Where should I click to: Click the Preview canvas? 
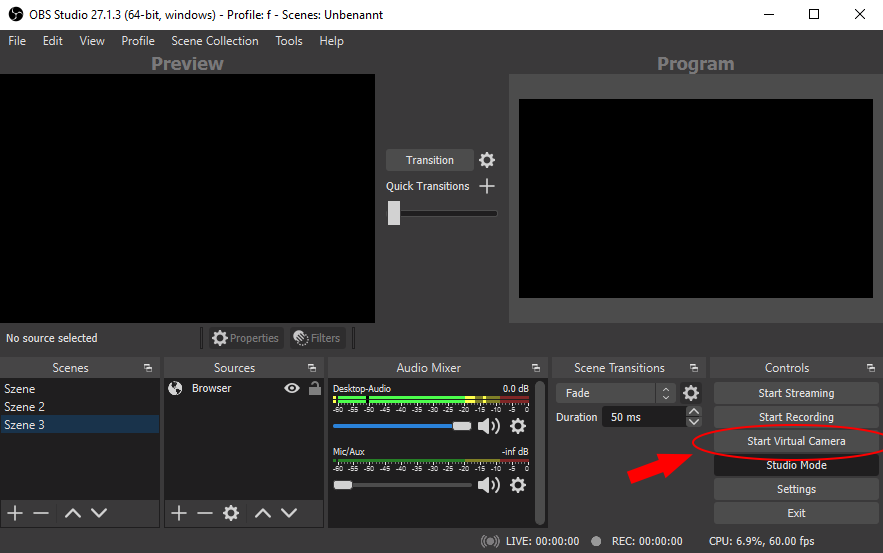tap(188, 198)
